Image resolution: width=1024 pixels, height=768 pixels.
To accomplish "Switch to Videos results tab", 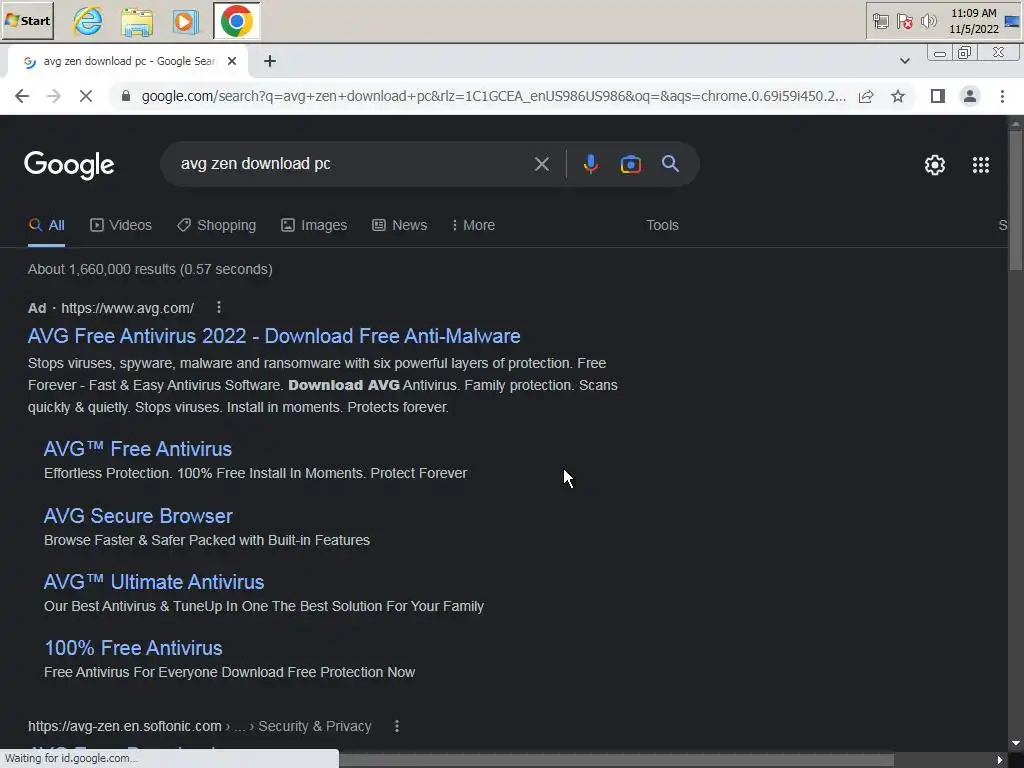I will tap(121, 225).
